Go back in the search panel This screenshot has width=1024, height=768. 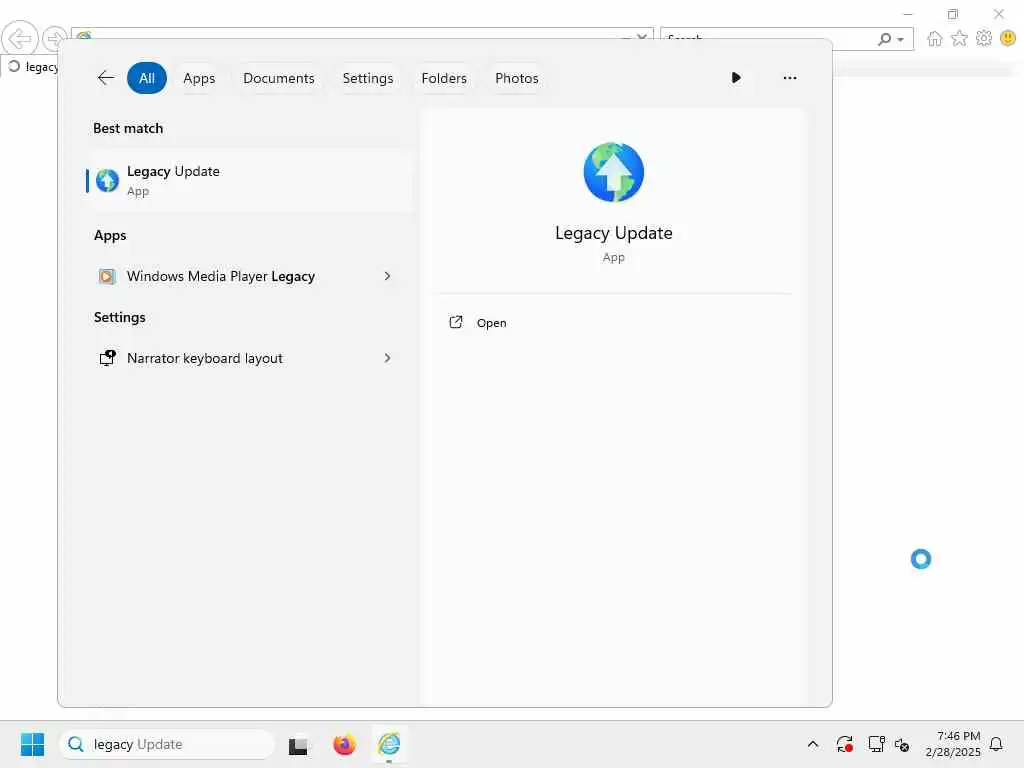tap(106, 78)
